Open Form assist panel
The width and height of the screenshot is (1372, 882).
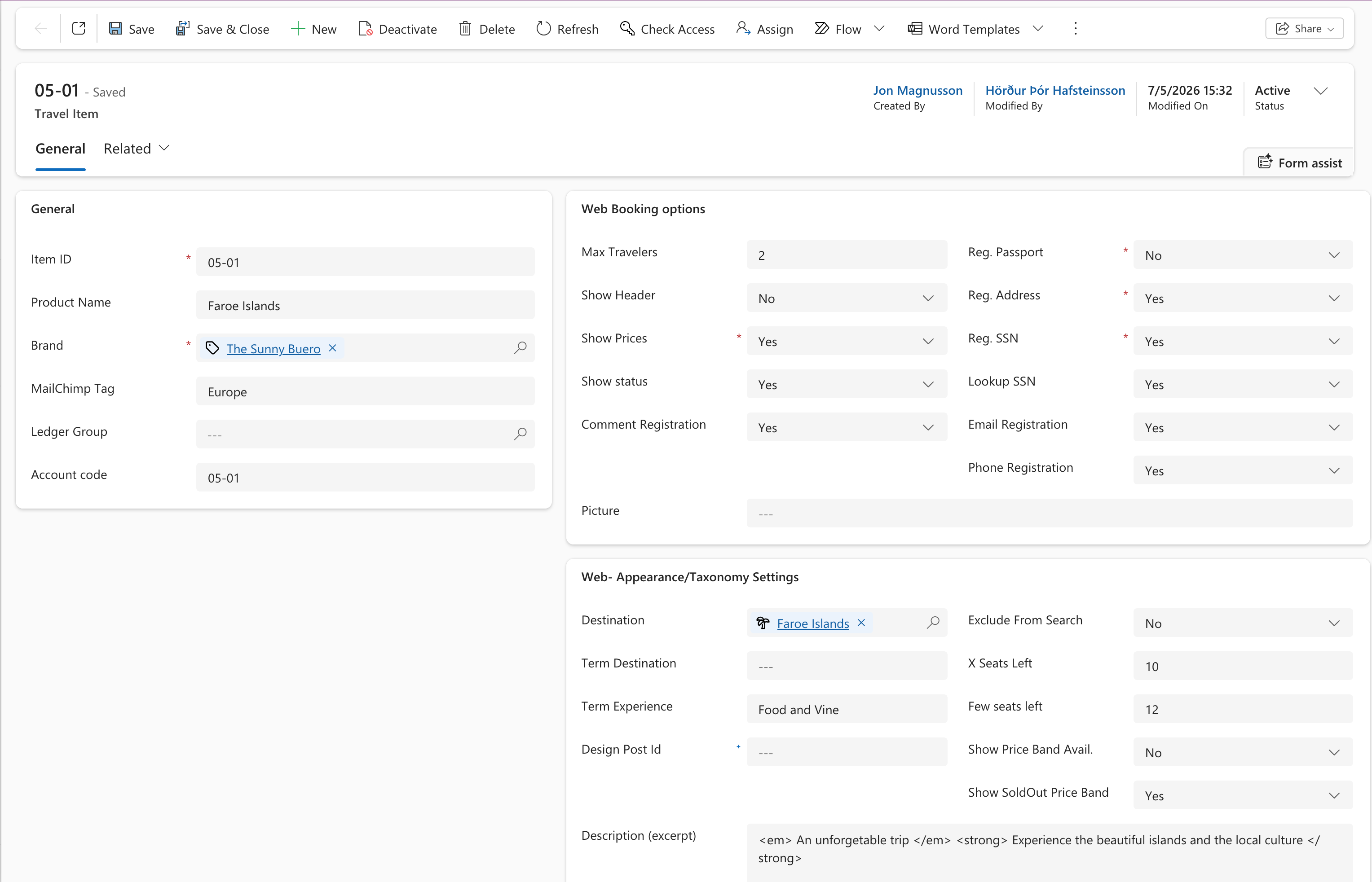[x=1299, y=163]
